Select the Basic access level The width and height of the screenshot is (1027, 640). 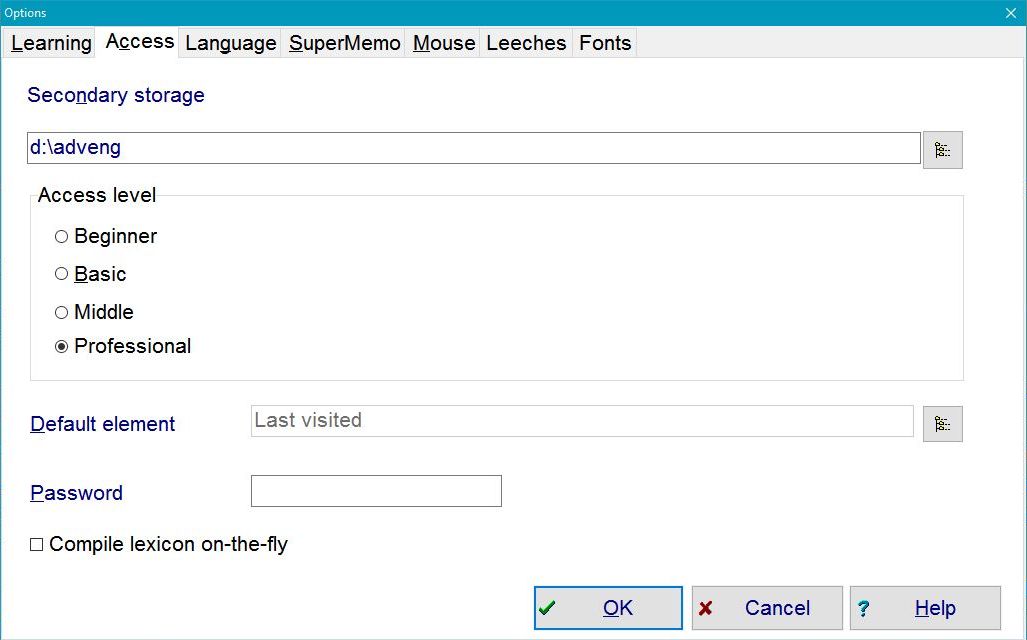tap(62, 274)
